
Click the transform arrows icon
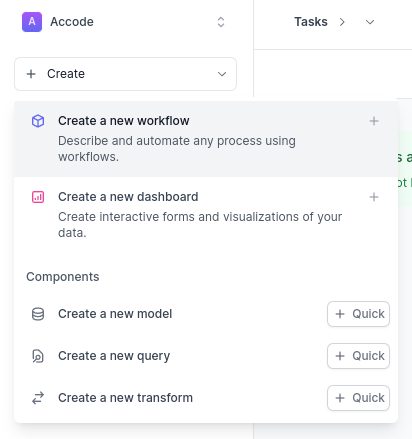(x=38, y=398)
